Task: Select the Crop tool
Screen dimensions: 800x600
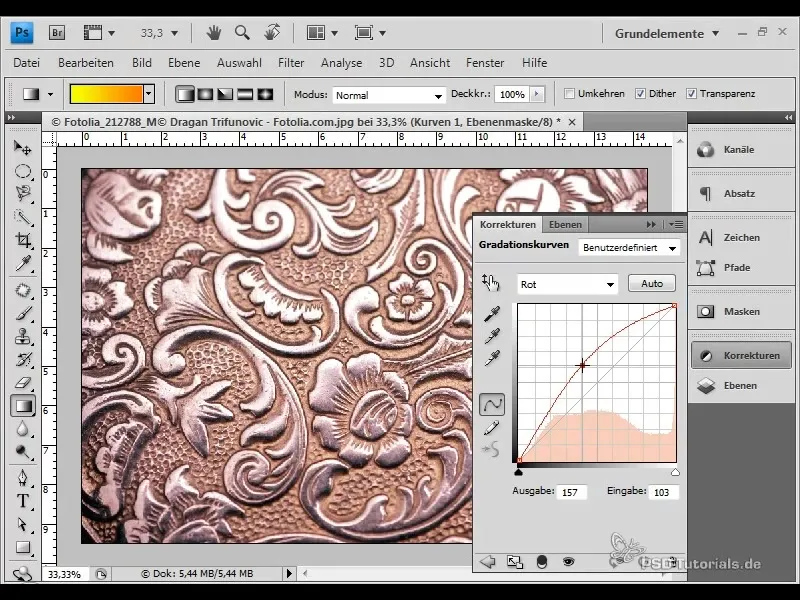Action: coord(22,240)
